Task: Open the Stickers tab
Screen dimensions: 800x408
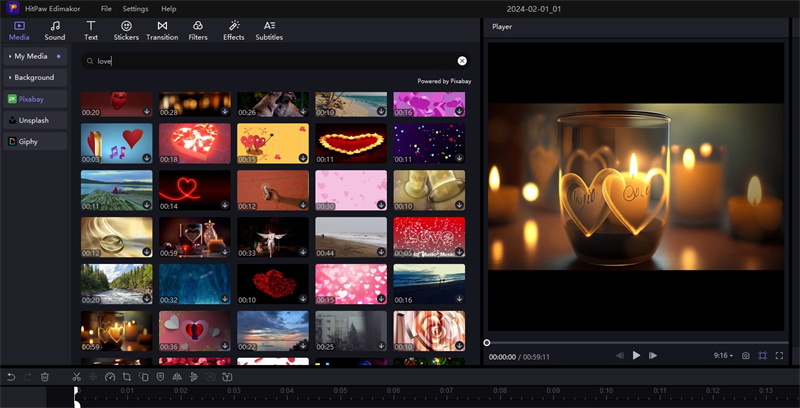Action: point(126,31)
